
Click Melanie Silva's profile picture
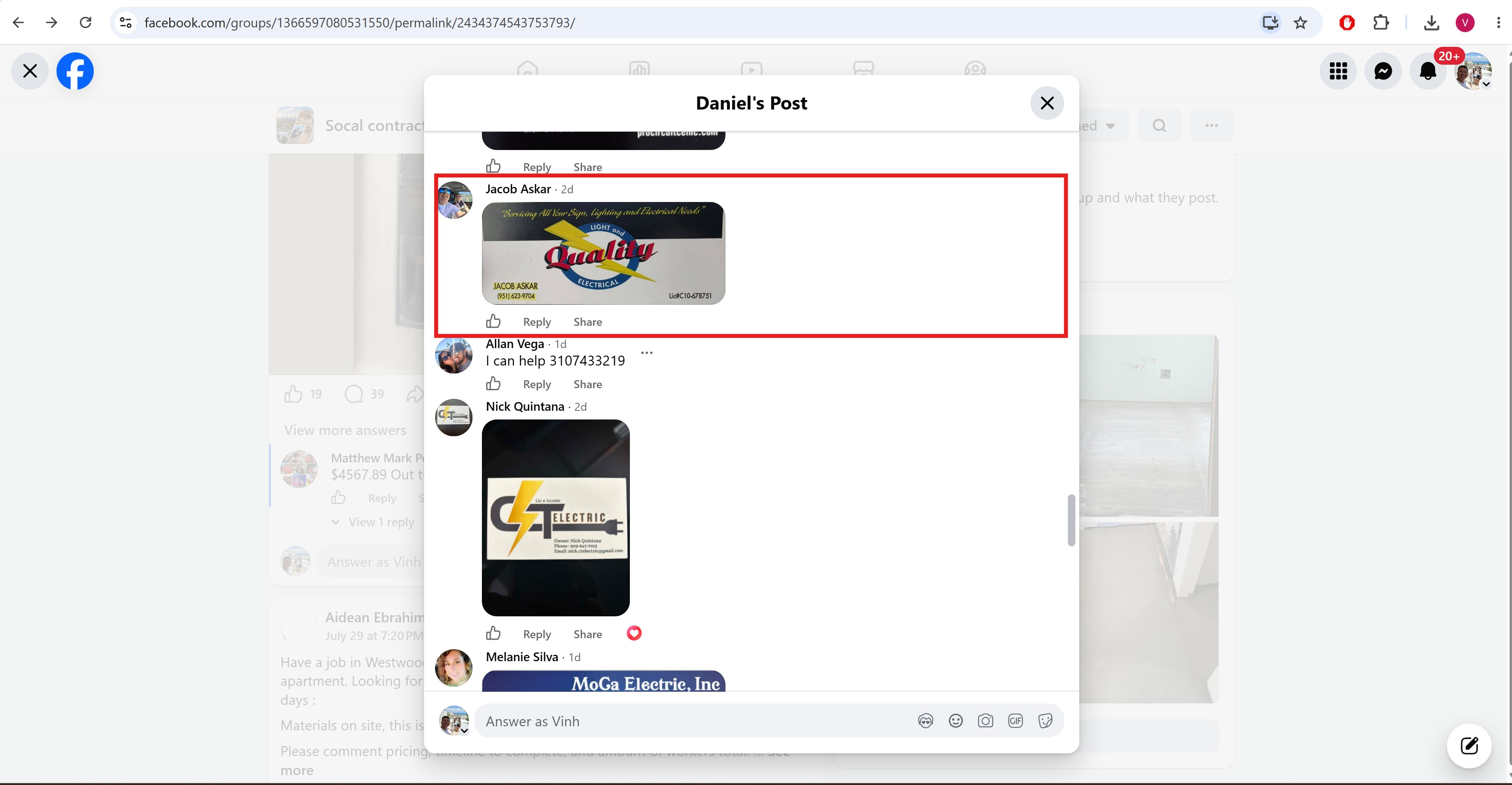[454, 668]
